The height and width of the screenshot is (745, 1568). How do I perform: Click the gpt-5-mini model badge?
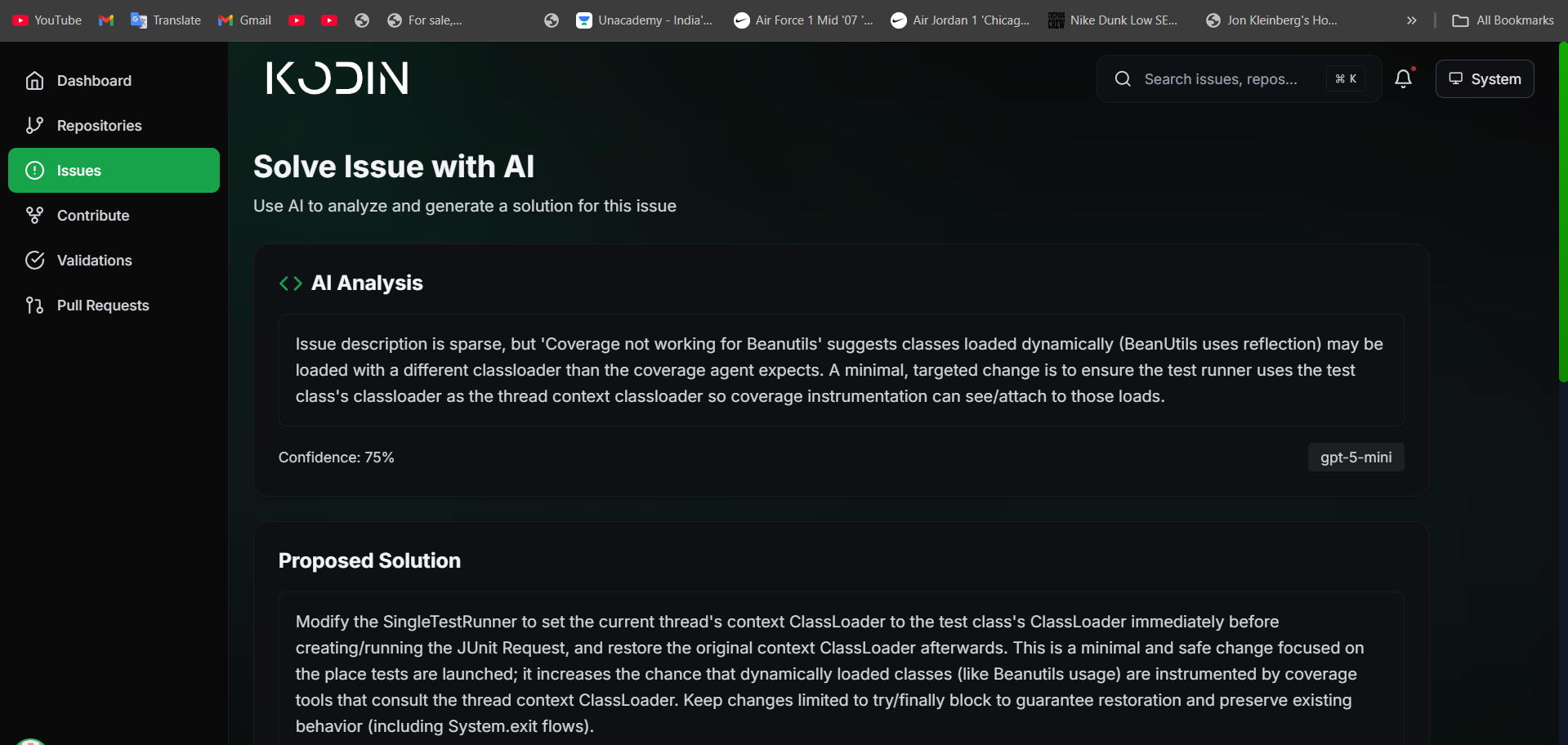click(1356, 457)
